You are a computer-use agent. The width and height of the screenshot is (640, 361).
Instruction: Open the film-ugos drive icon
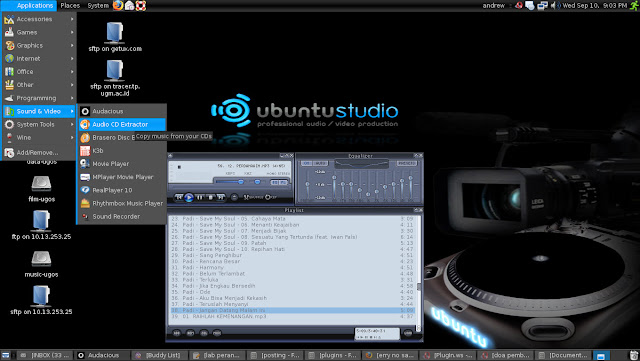[x=41, y=189]
